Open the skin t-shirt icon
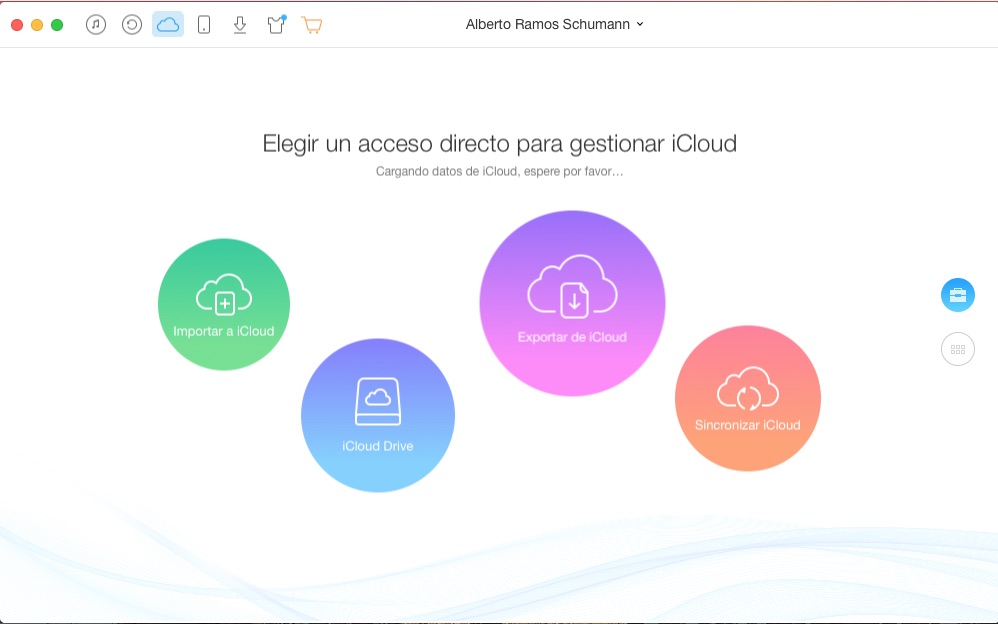 276,24
